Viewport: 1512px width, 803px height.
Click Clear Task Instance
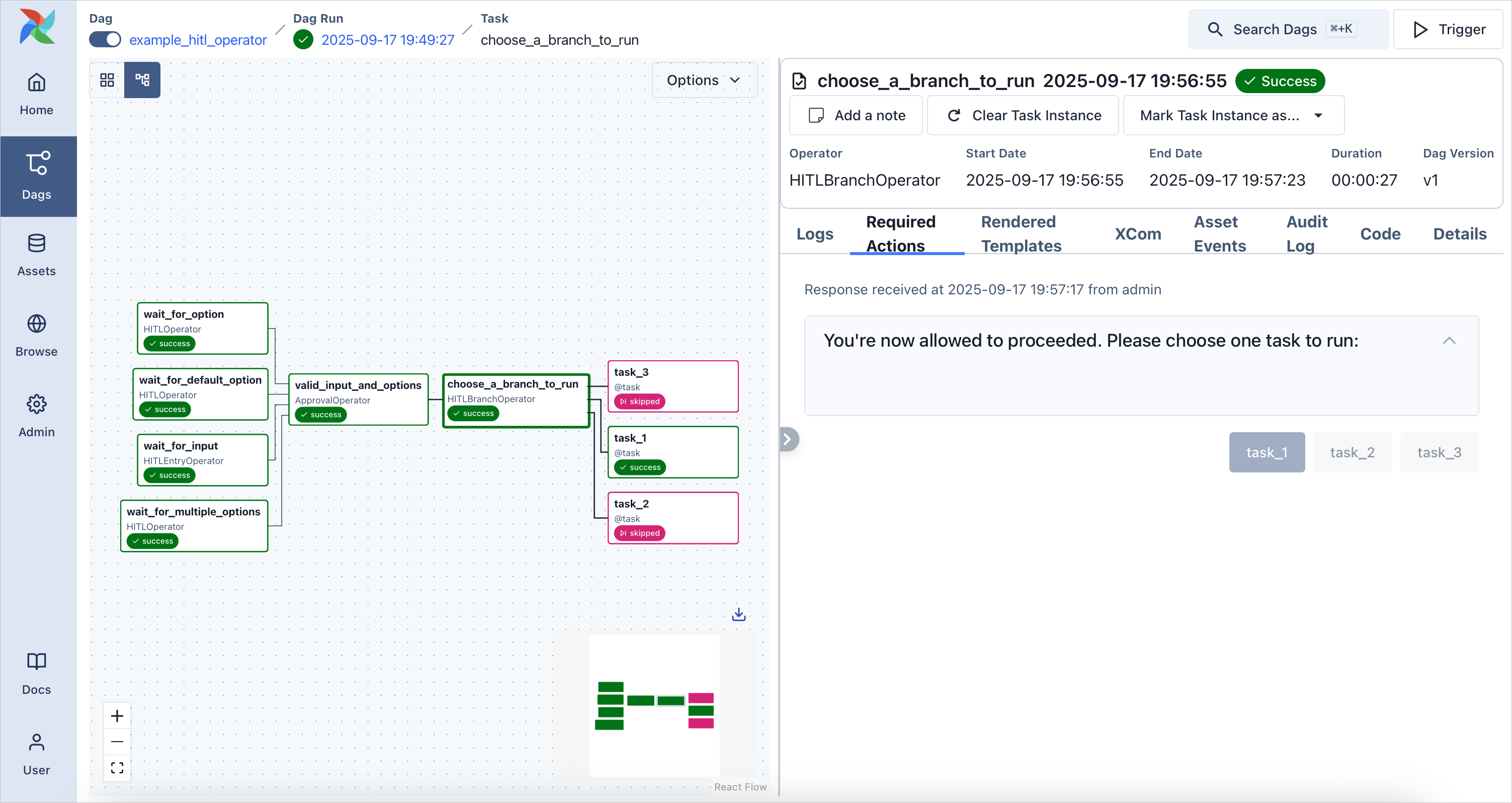click(x=1023, y=115)
